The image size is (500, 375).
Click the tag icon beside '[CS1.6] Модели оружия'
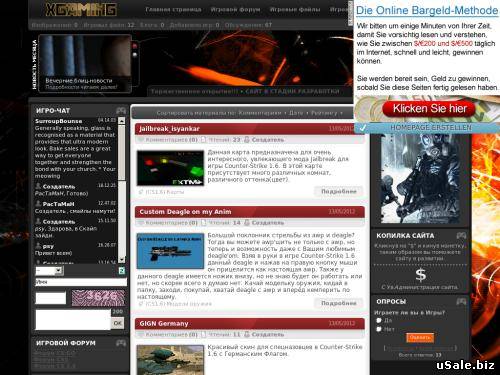(x=141, y=304)
